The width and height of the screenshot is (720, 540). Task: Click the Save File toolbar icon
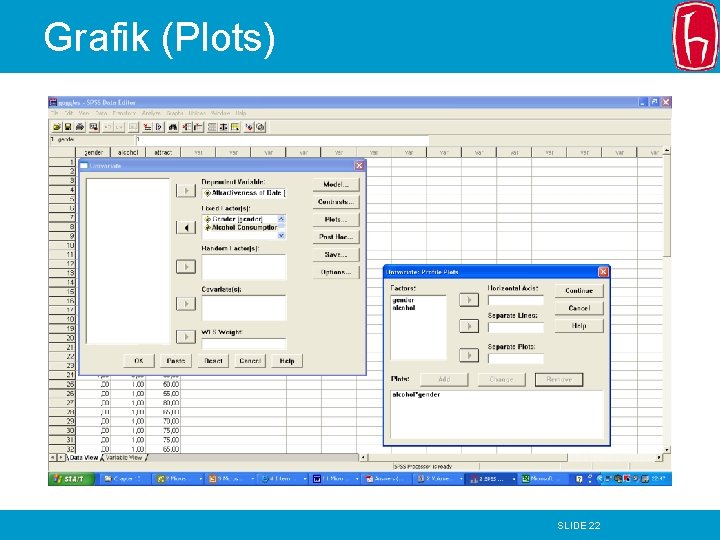click(x=68, y=127)
